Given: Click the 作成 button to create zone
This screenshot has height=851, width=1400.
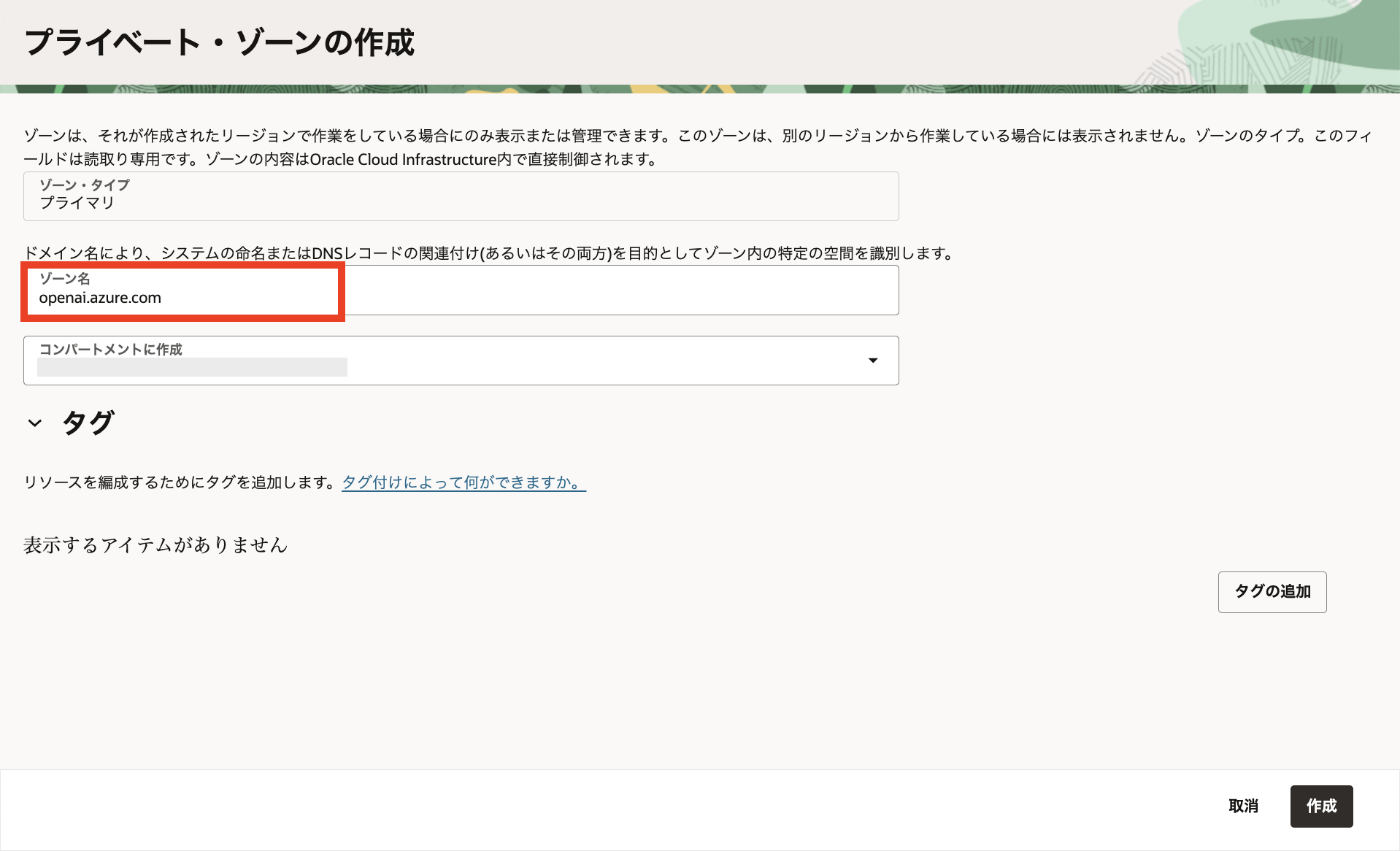Looking at the screenshot, I should (1321, 806).
